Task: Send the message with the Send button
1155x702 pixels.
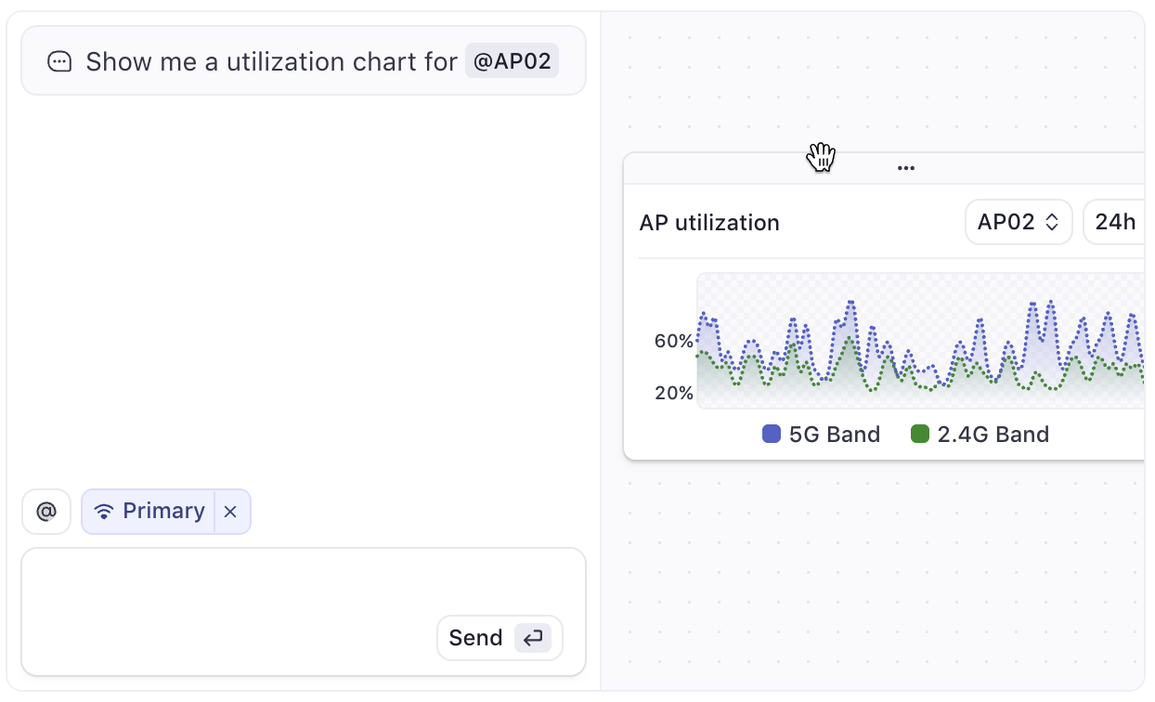Action: (x=499, y=638)
